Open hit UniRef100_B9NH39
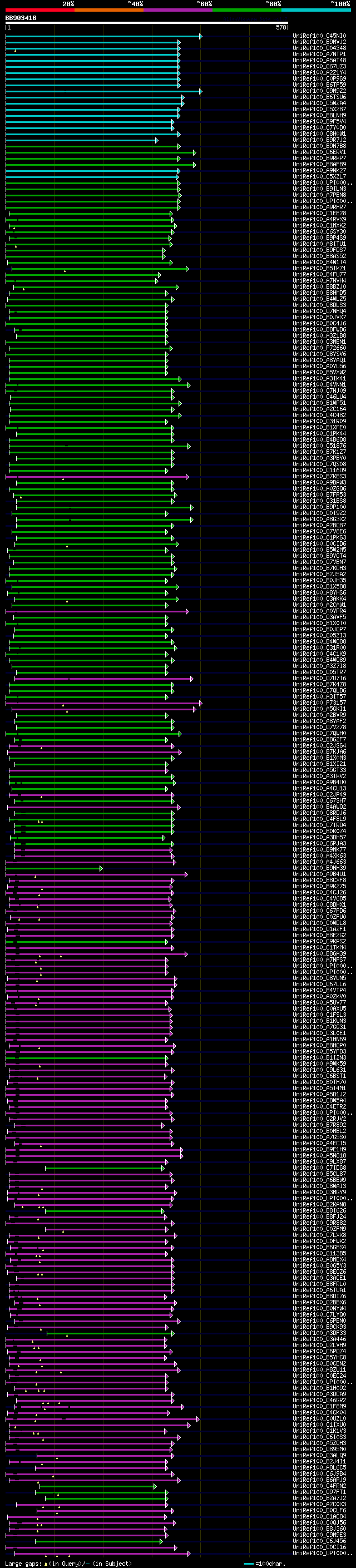The image size is (356, 1568). tap(319, 868)
